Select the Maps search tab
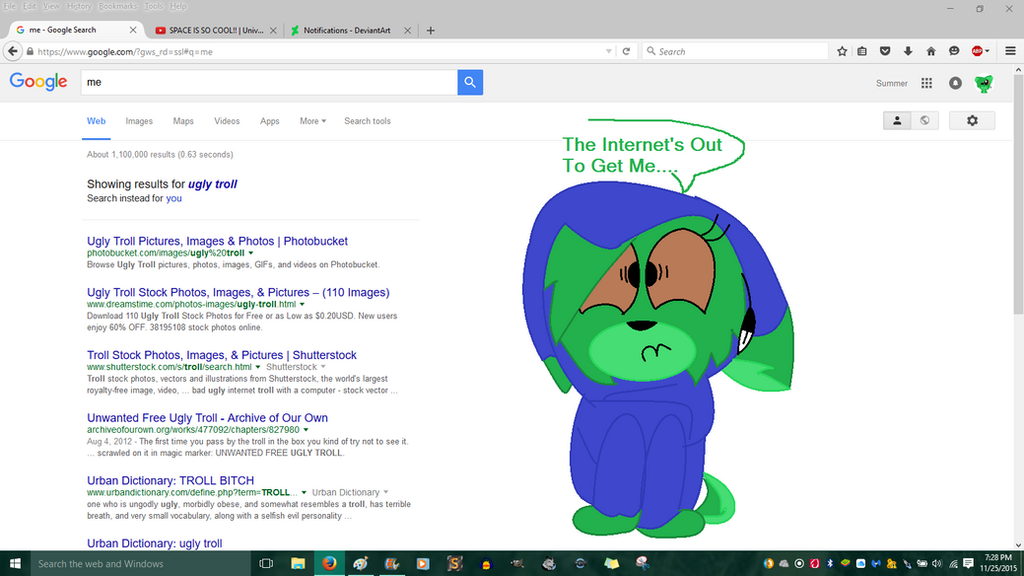This screenshot has width=1024, height=576. [184, 121]
